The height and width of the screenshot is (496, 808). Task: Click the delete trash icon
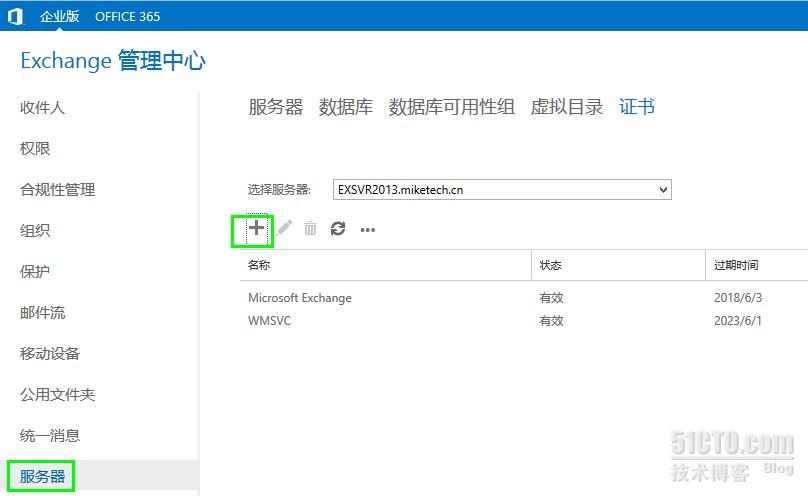point(310,228)
